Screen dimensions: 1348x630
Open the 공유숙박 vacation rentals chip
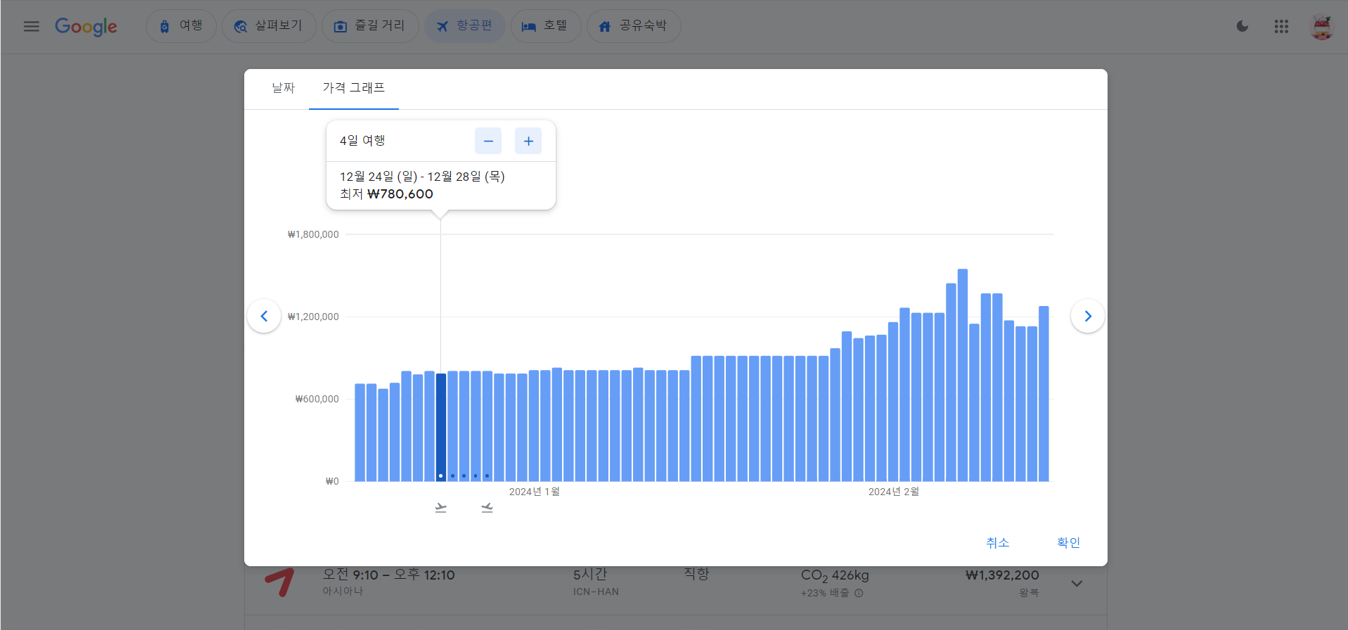[x=633, y=26]
